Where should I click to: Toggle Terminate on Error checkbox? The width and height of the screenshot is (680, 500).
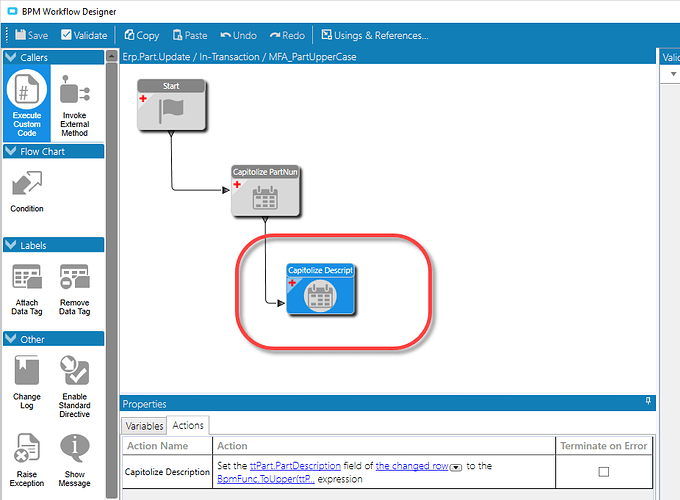click(x=604, y=472)
